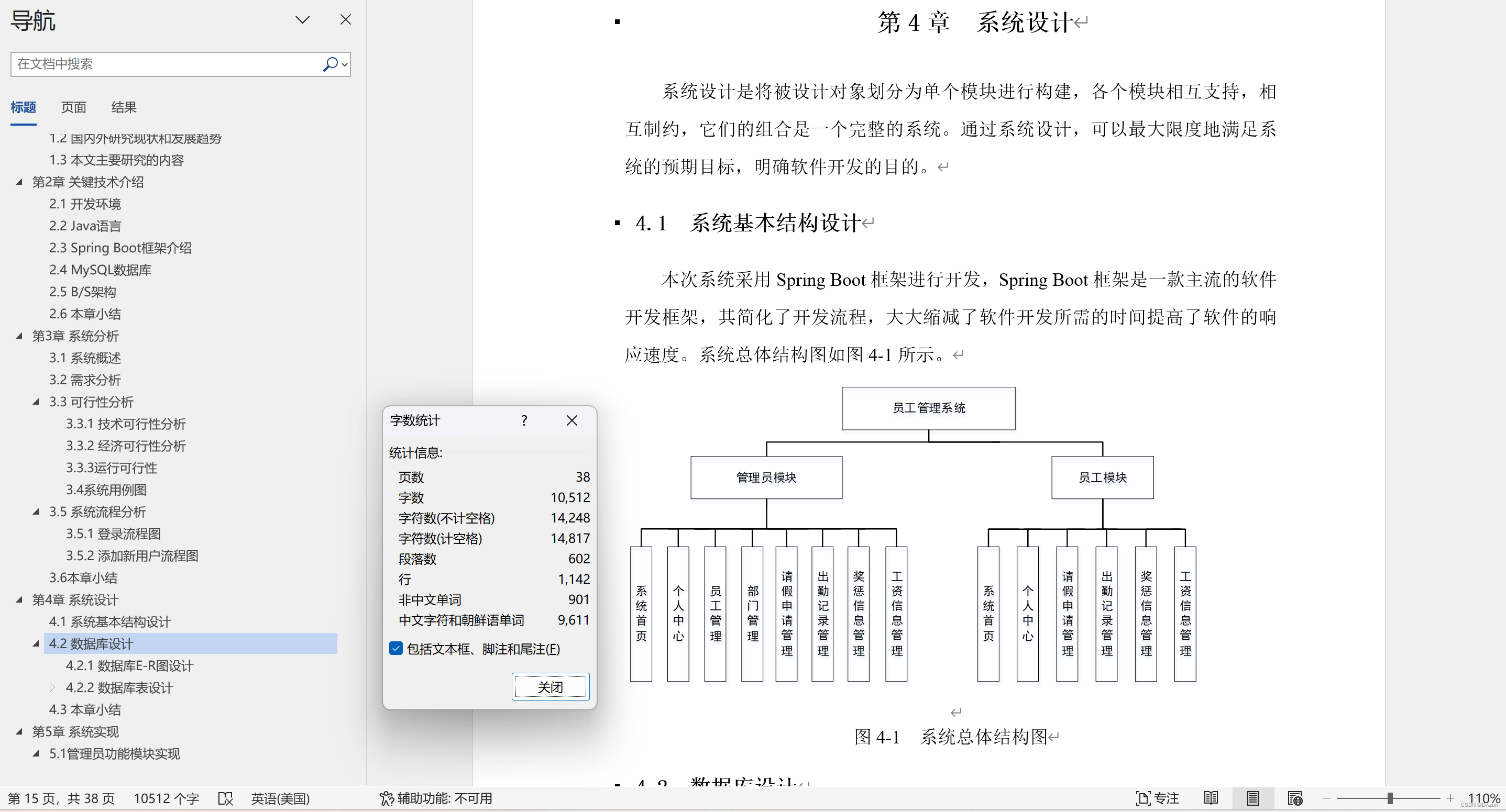Go to heading 4.2.1 数据库E-R图设计
This screenshot has width=1506, height=812.
coord(129,666)
